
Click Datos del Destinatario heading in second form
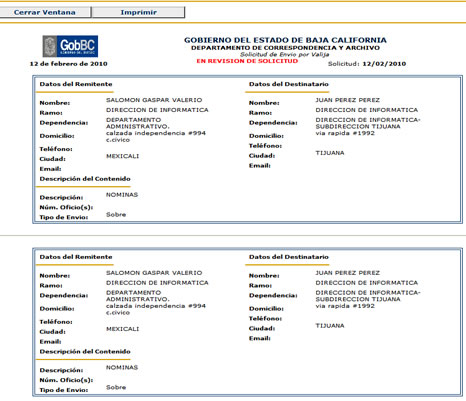(x=289, y=257)
